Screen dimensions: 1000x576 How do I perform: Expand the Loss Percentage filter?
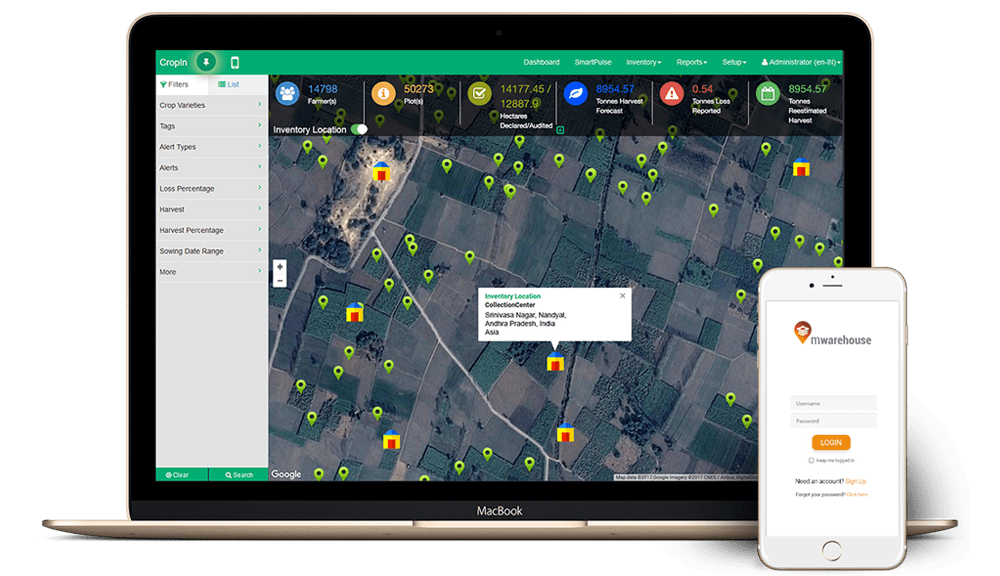pos(210,189)
